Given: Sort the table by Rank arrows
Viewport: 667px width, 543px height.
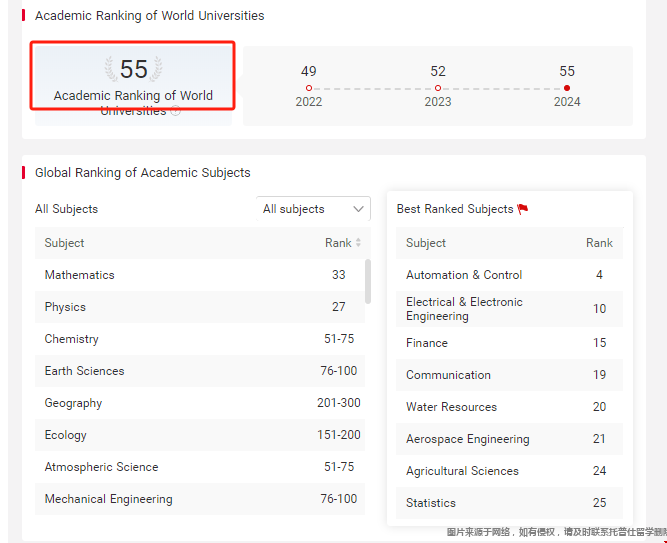Looking at the screenshot, I should (x=358, y=243).
